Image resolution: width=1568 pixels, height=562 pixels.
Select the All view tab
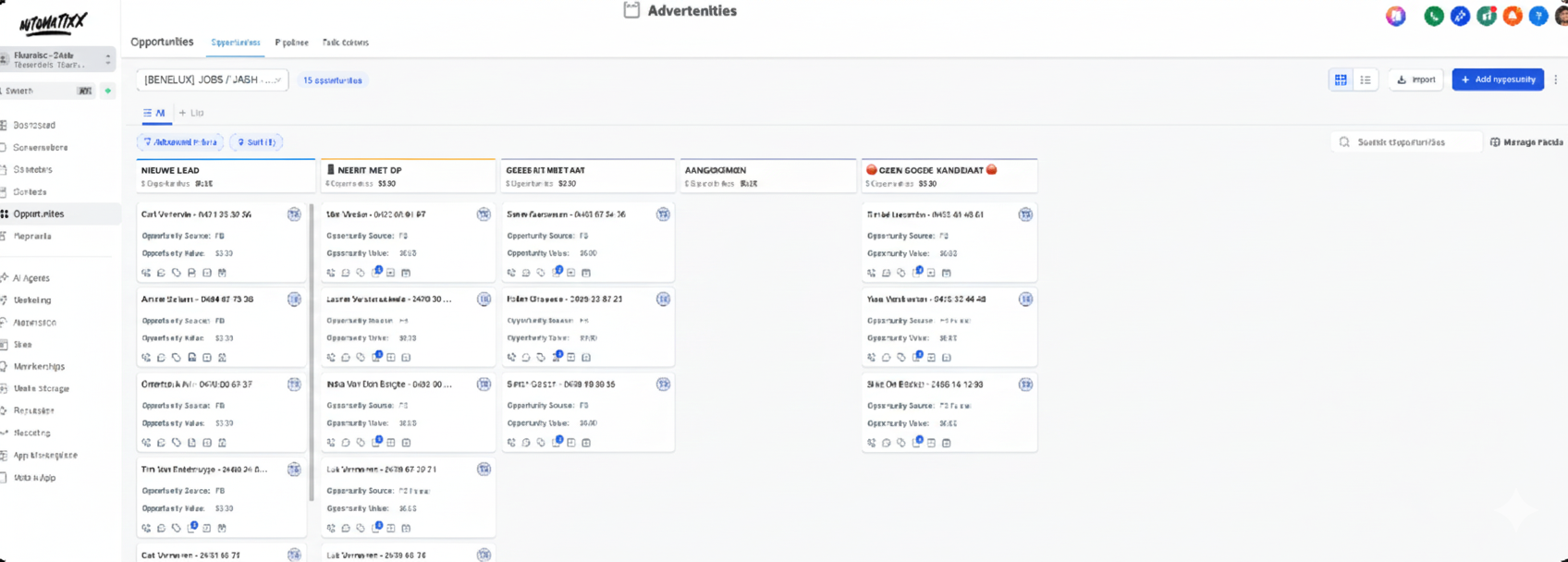coord(155,113)
